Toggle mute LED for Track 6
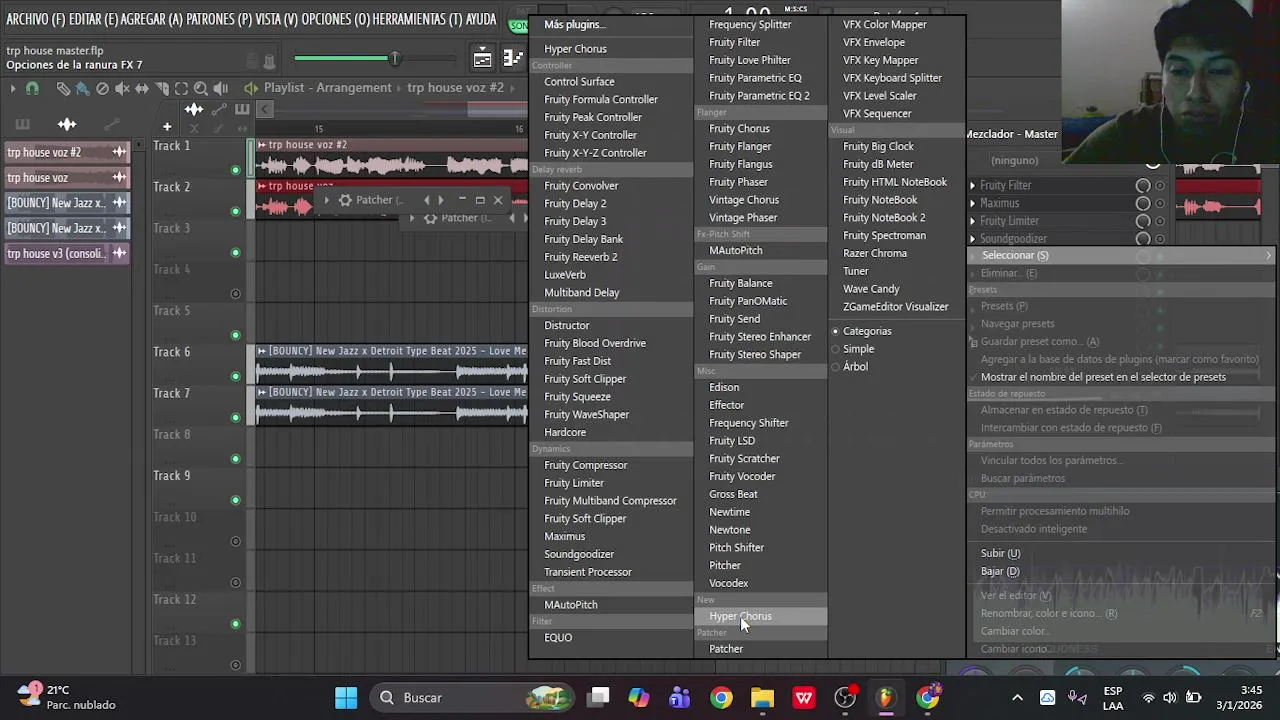The image size is (1280, 720). coord(236,376)
